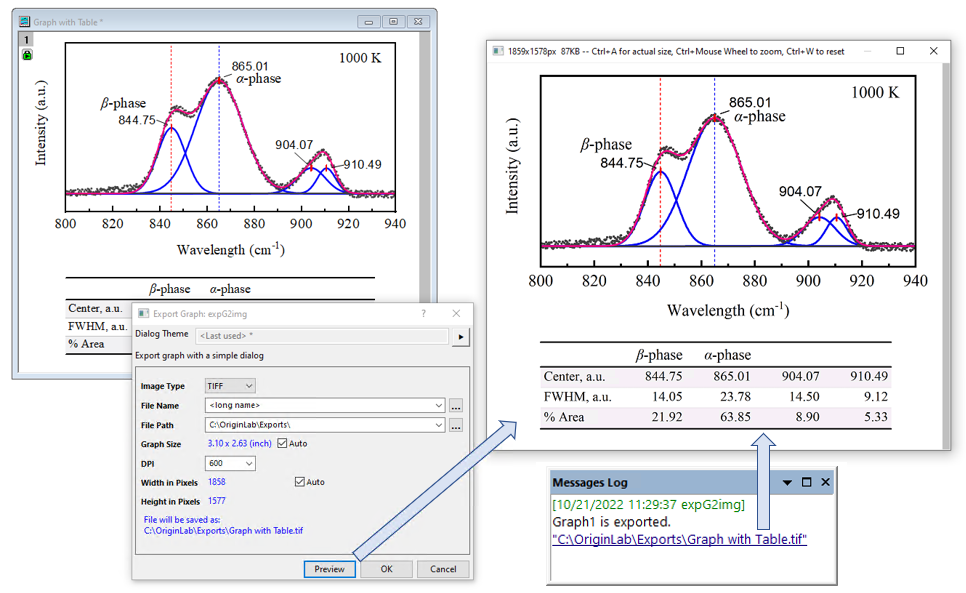This screenshot has height=593, width=966.
Task: Confirm export with OK button
Action: [386, 569]
